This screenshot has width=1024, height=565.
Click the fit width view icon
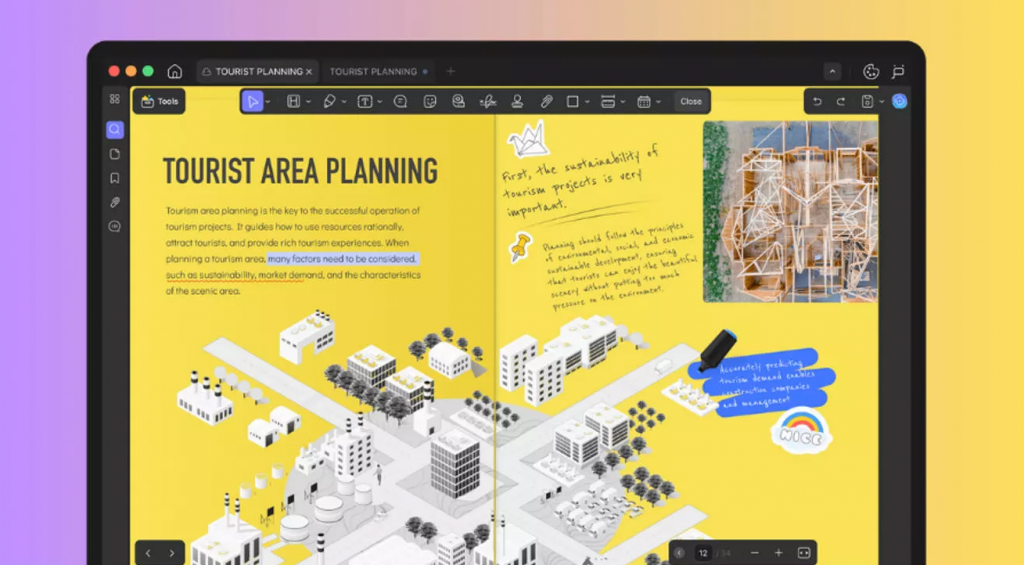click(x=804, y=553)
